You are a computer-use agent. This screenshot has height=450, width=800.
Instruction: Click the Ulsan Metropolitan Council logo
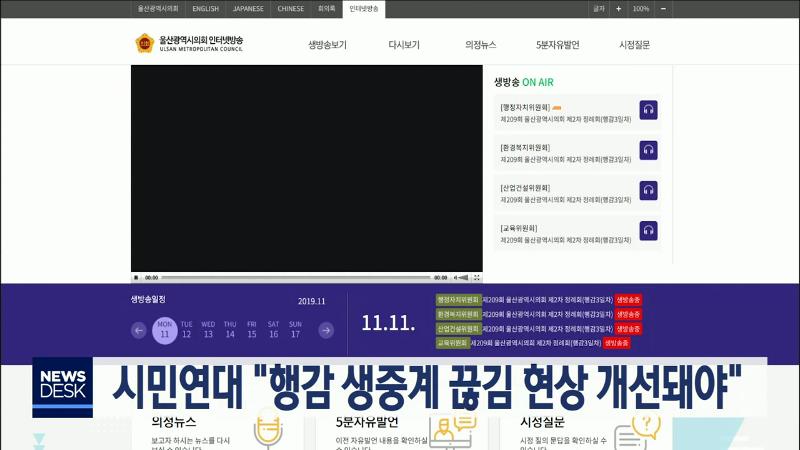[x=189, y=44]
